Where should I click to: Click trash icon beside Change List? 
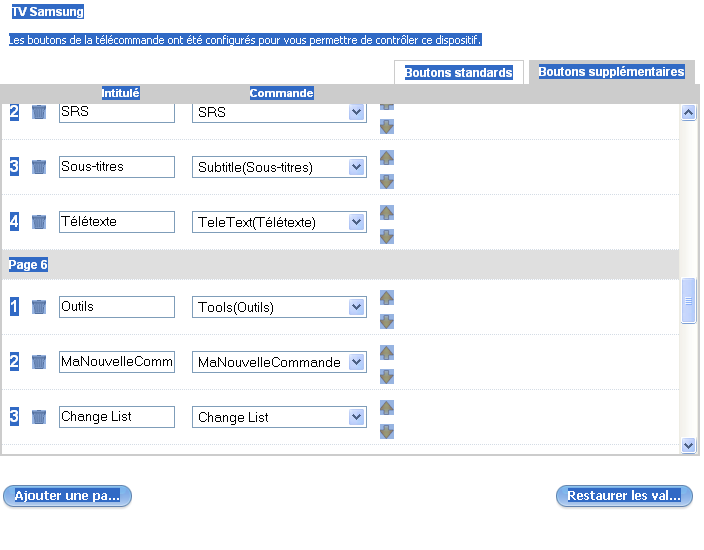tap(39, 417)
